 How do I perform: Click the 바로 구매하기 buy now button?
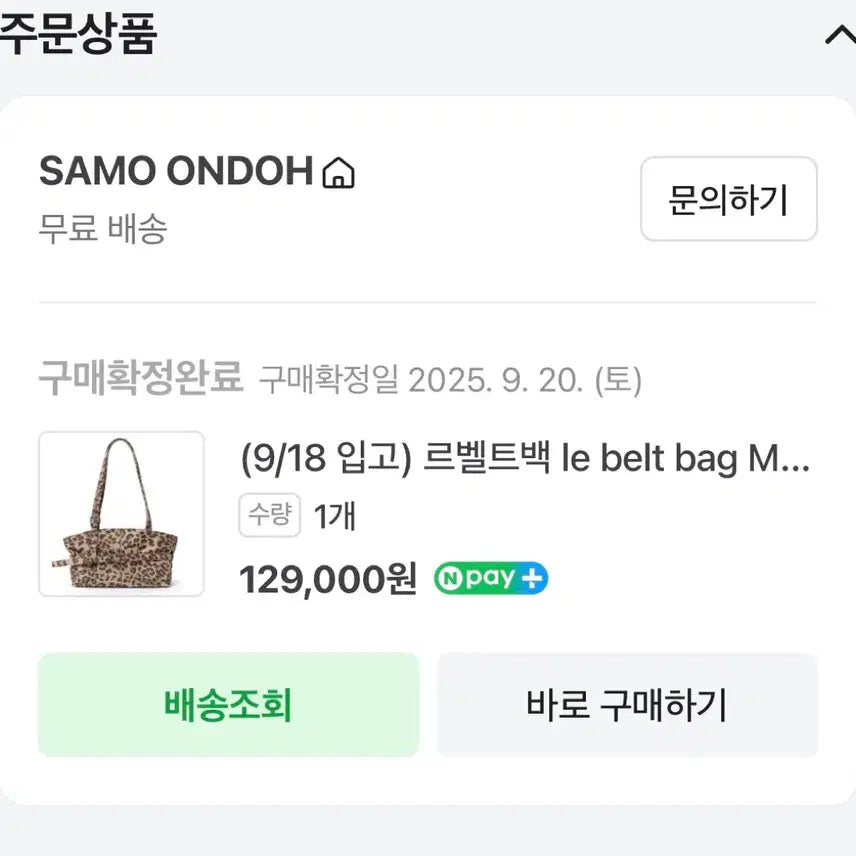[628, 704]
